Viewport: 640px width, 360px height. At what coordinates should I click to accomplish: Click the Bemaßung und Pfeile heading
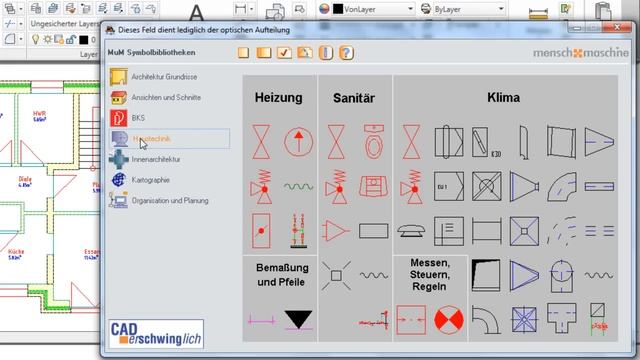pos(282,275)
